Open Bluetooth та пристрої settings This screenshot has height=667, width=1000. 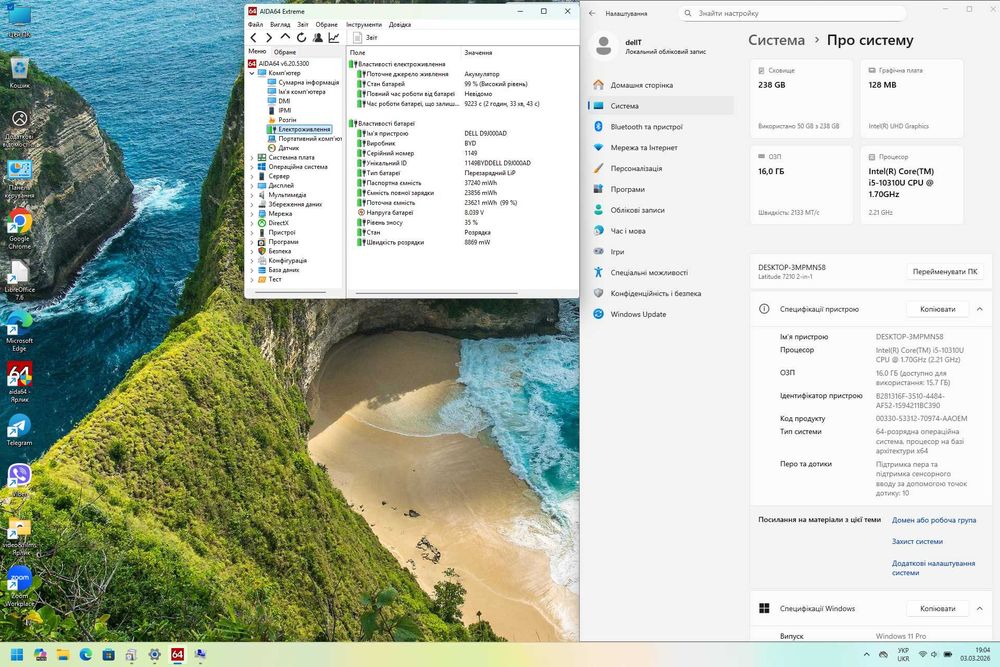pos(661,127)
